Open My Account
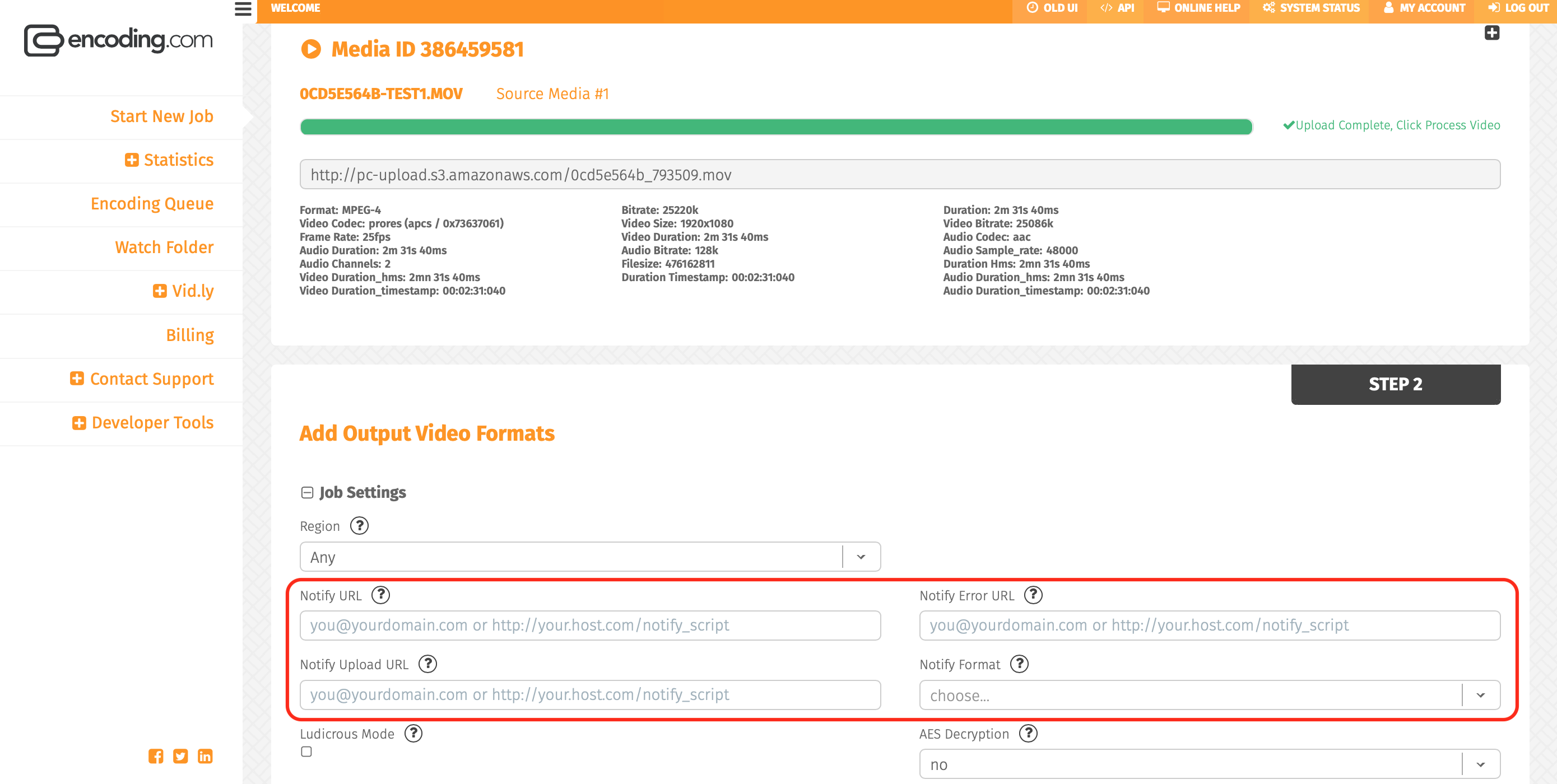The width and height of the screenshot is (1557, 784). click(x=1425, y=8)
